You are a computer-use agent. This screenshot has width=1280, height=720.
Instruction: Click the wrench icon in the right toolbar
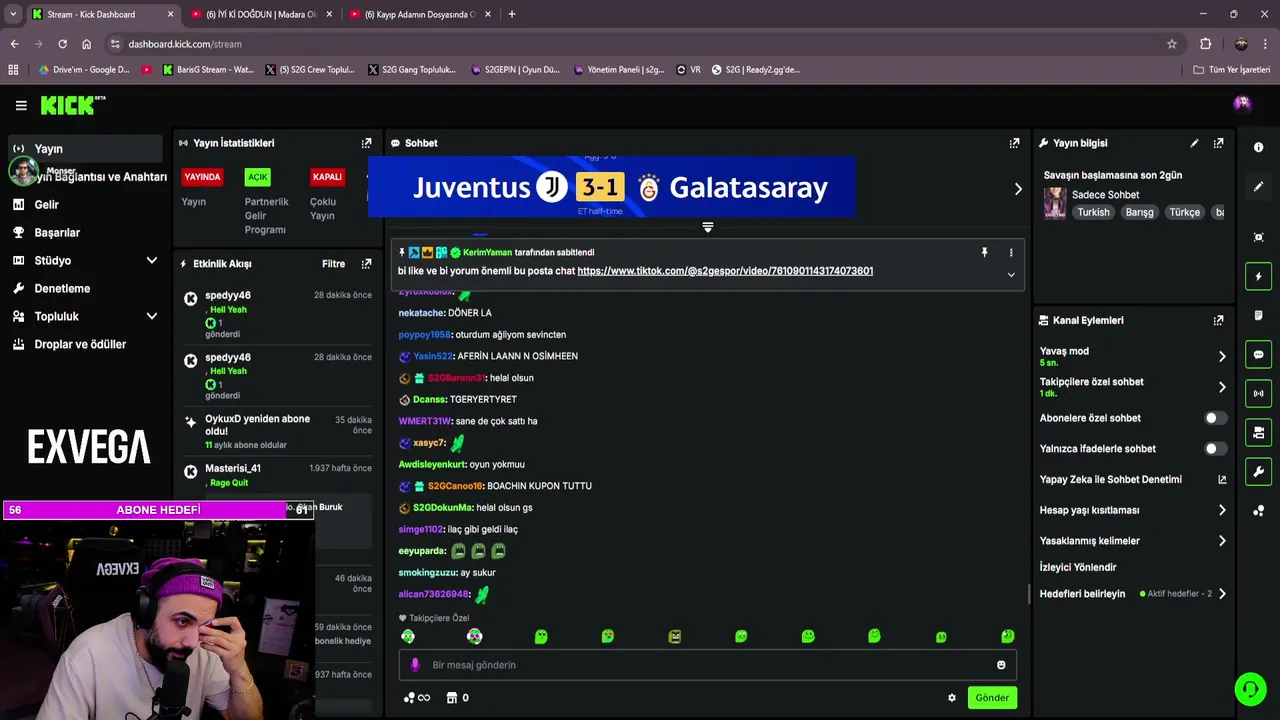click(x=1258, y=471)
